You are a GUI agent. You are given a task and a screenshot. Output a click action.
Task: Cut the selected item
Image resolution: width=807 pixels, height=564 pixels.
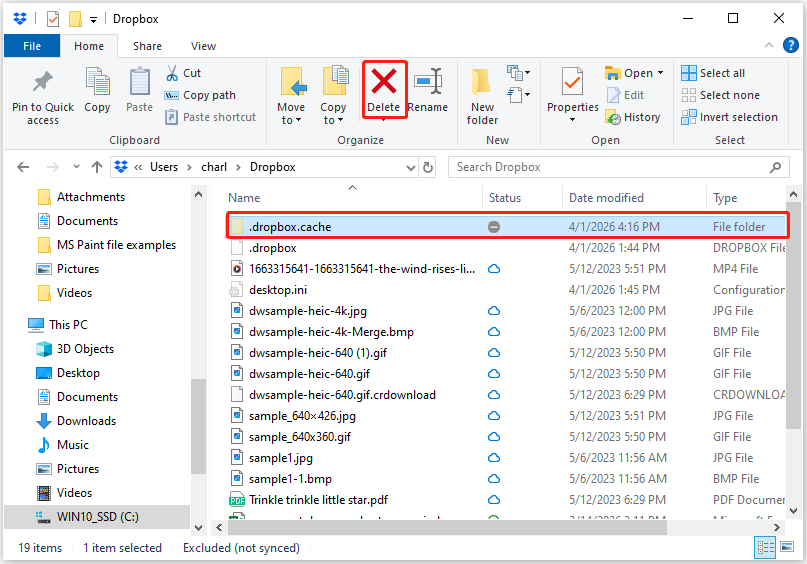184,73
